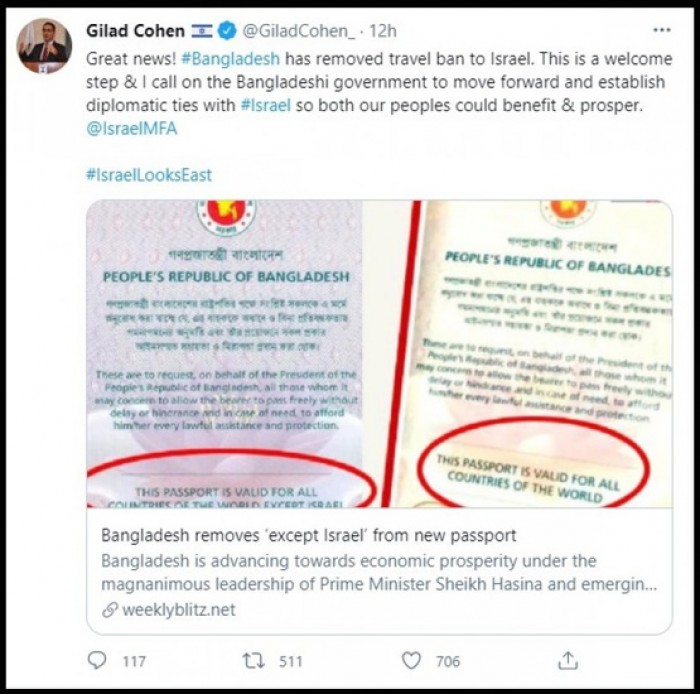The width and height of the screenshot is (700, 694).
Task: Click Gilad Cohen's profile avatar
Action: (44, 46)
